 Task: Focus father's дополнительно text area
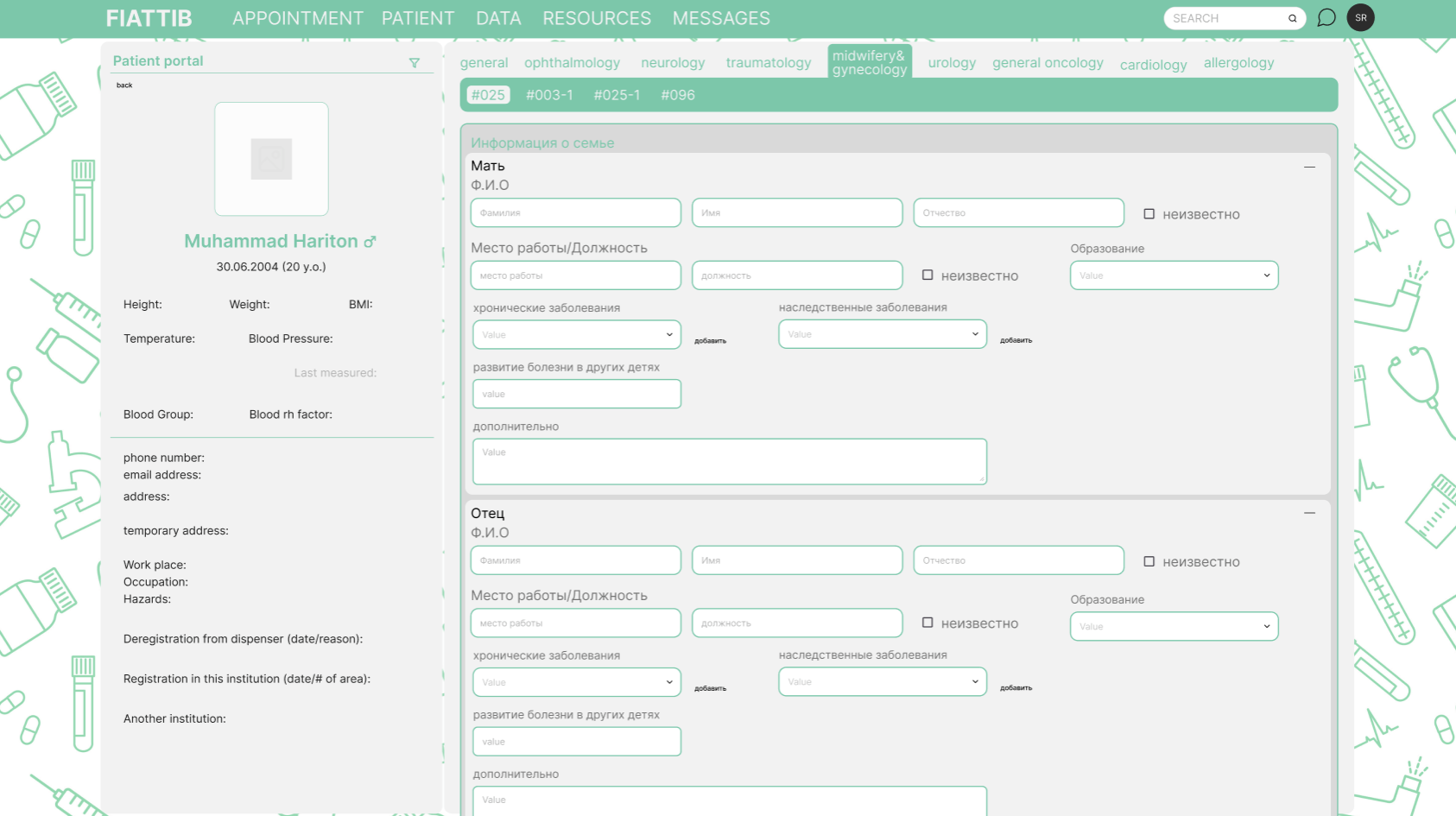[730, 801]
